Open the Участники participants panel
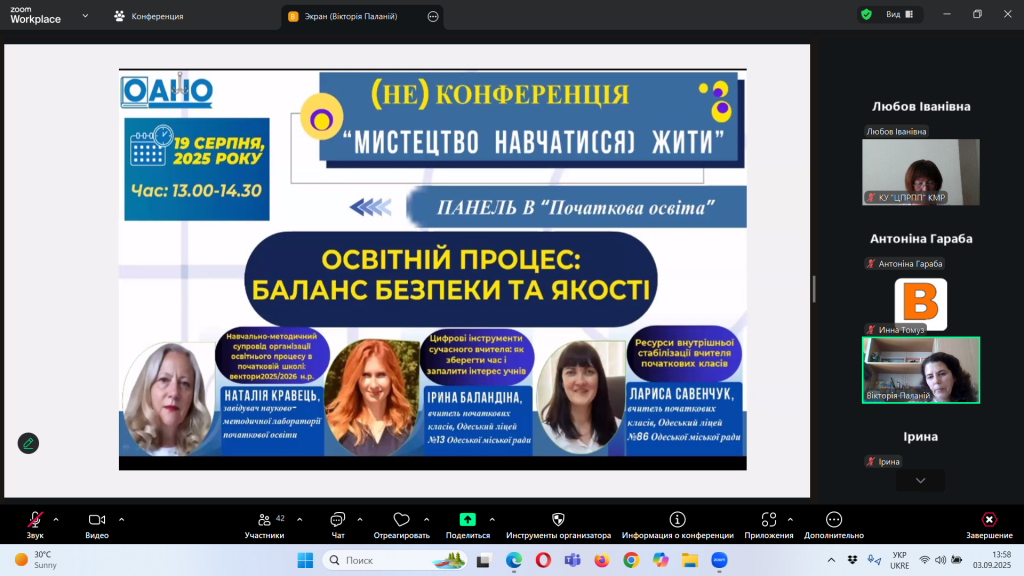 click(264, 520)
